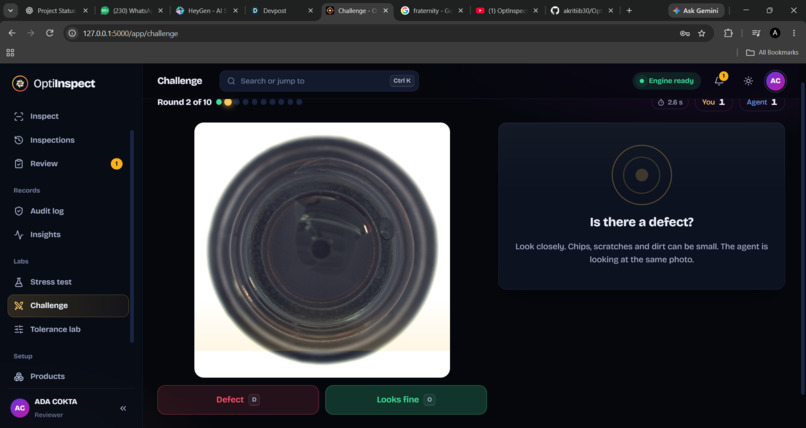This screenshot has height=428, width=806.
Task: Collapse the sidebar with the double chevron
Action: [123, 408]
